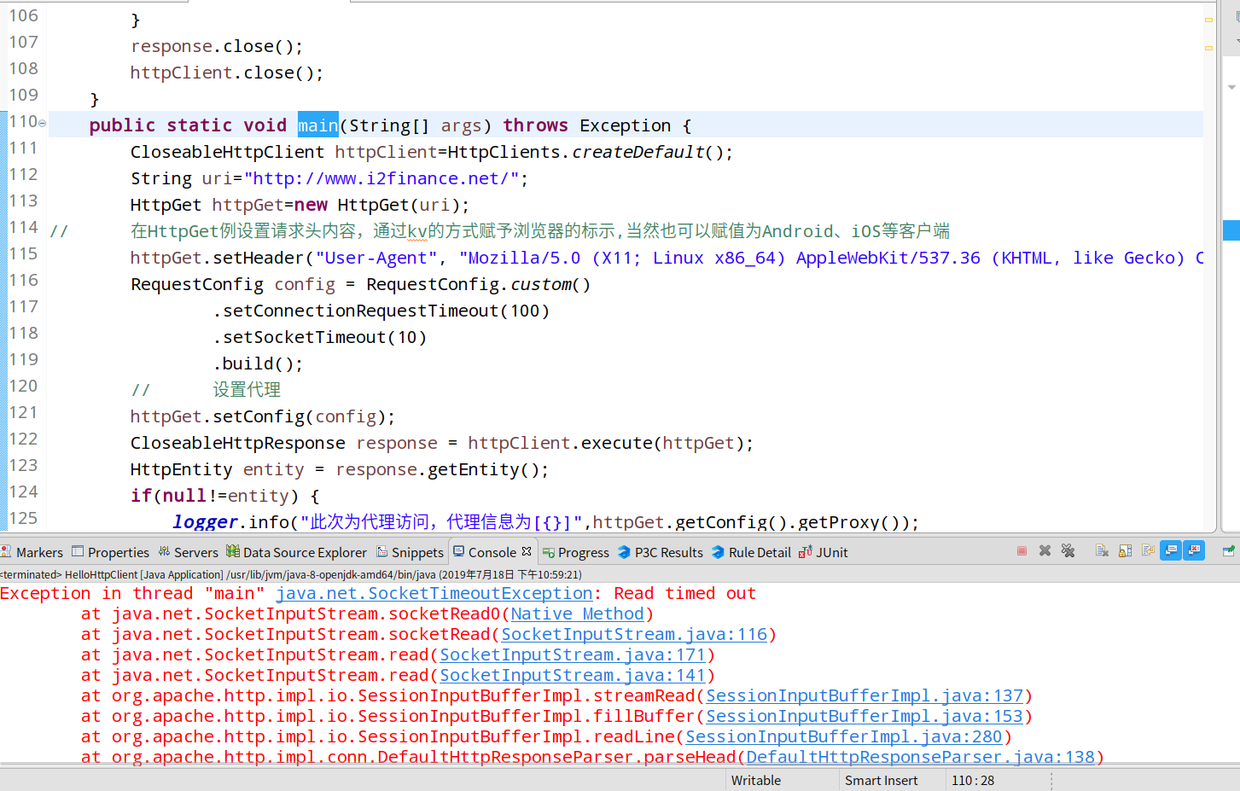Click the "User-Agent" string on line 115
This screenshot has width=1240, height=791.
coord(376,258)
